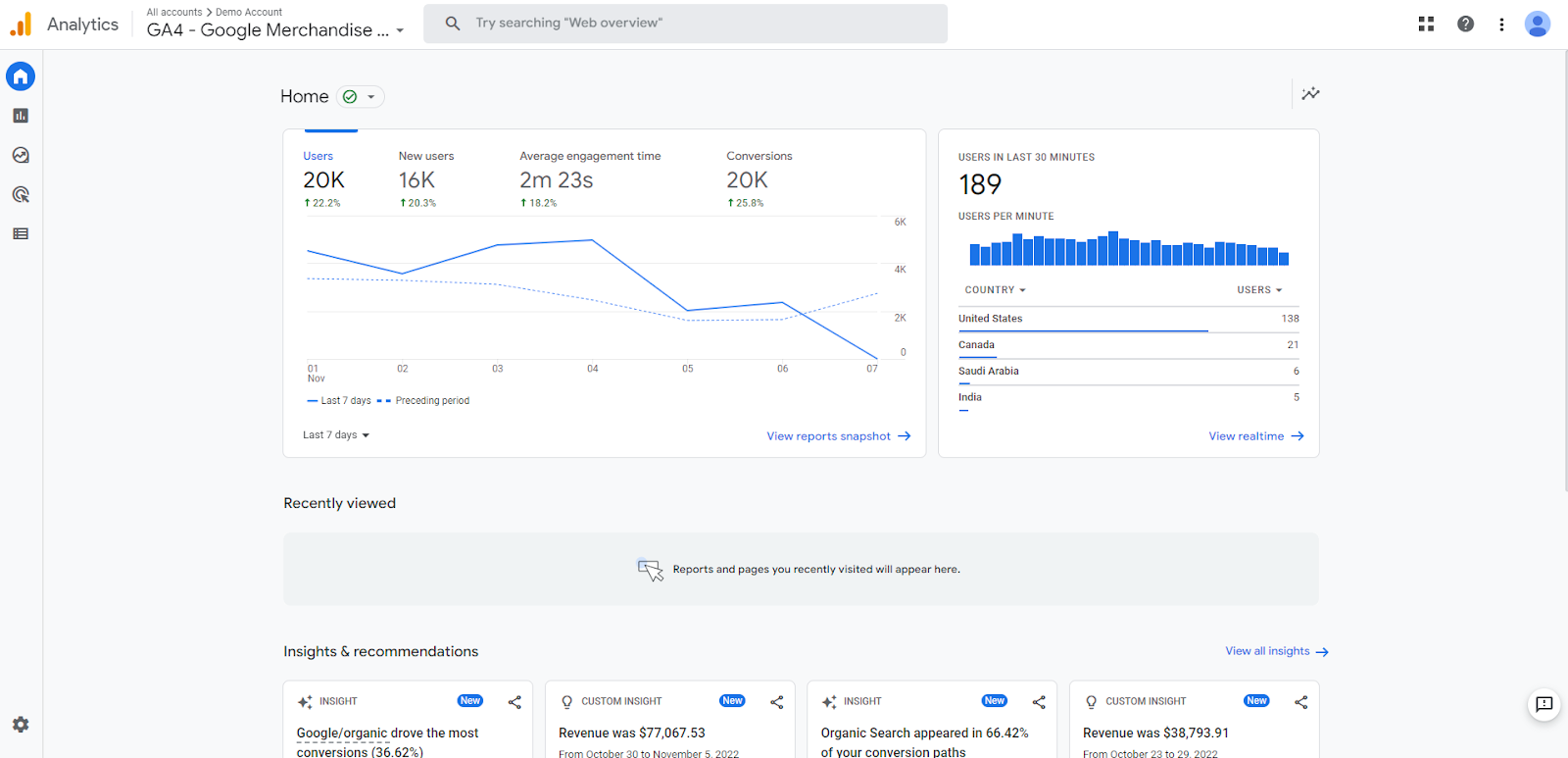Open View all insights link
This screenshot has height=758, width=1568.
coord(1277,651)
